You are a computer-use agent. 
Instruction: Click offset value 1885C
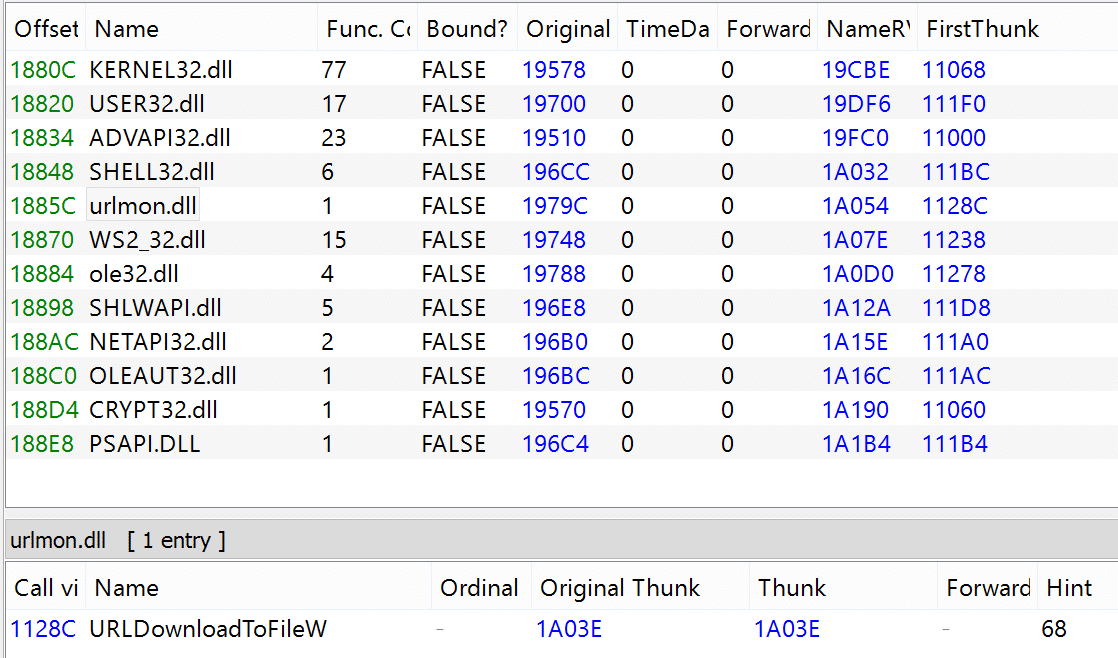(x=43, y=206)
